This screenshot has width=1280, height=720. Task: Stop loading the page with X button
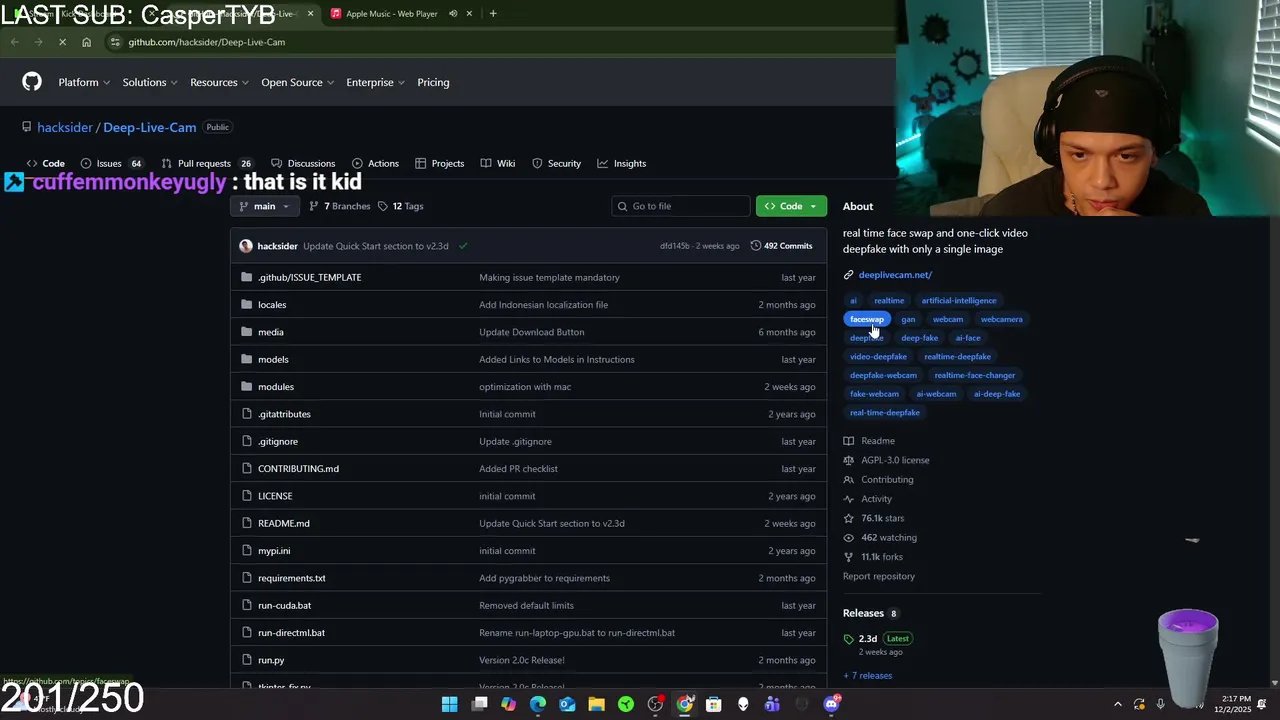(62, 42)
